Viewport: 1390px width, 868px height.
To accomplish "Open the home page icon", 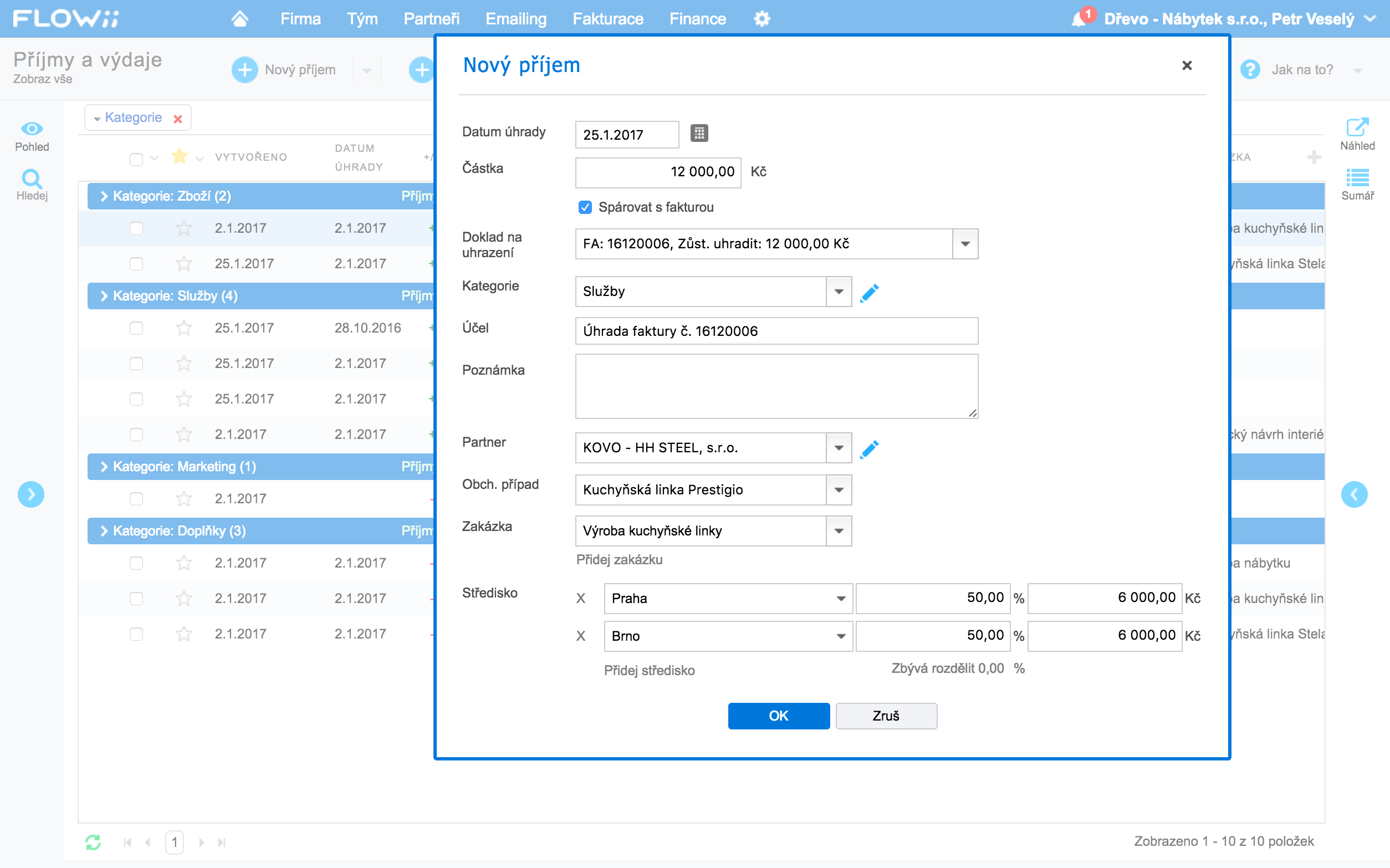I will point(239,19).
